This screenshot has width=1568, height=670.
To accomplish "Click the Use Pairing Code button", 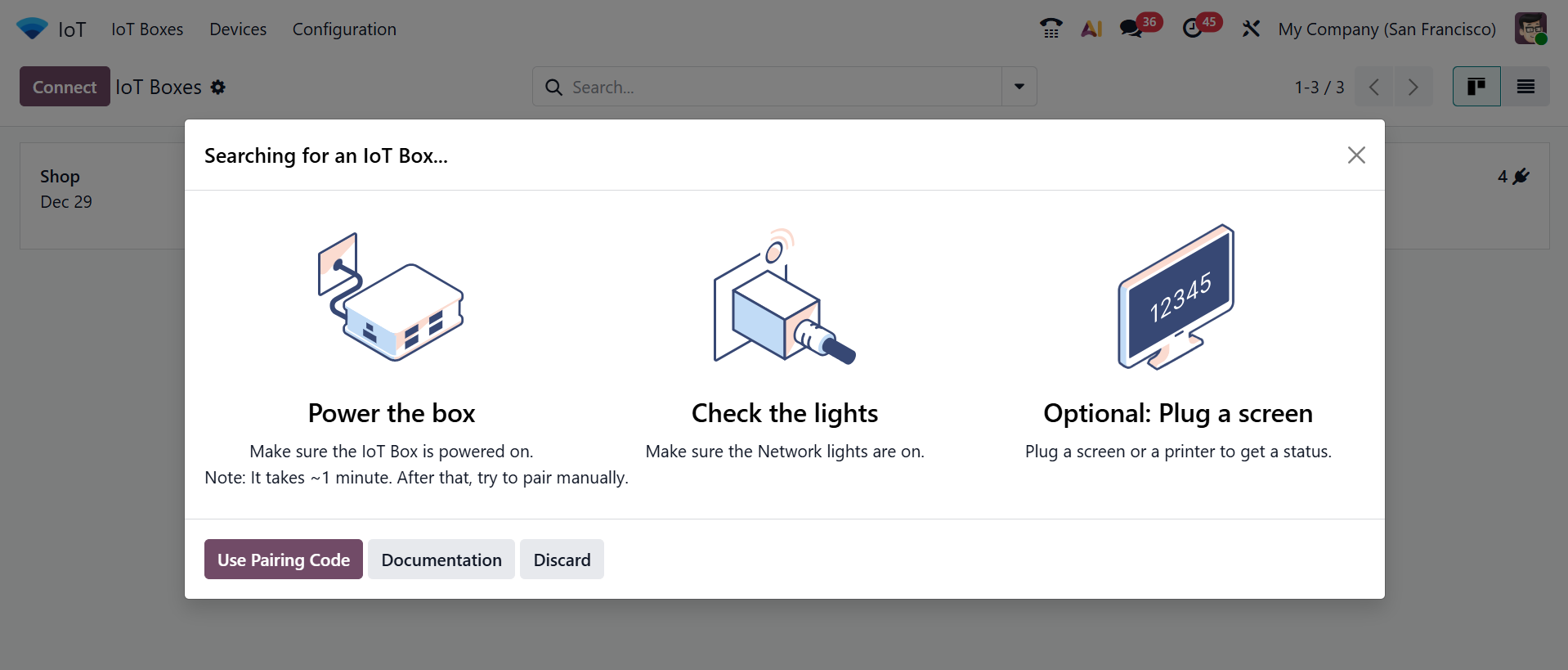I will (x=283, y=560).
